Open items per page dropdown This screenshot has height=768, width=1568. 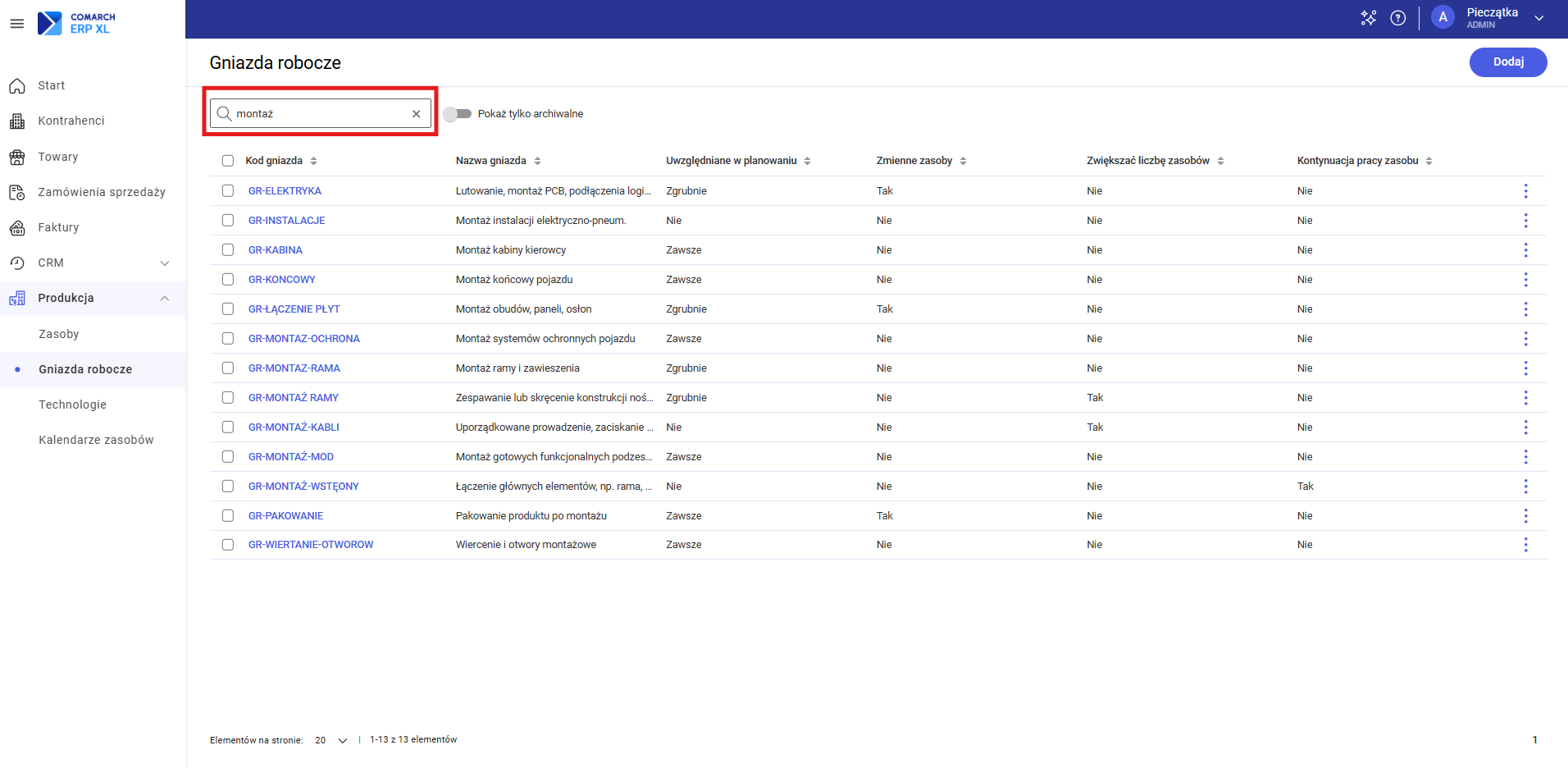coord(331,740)
